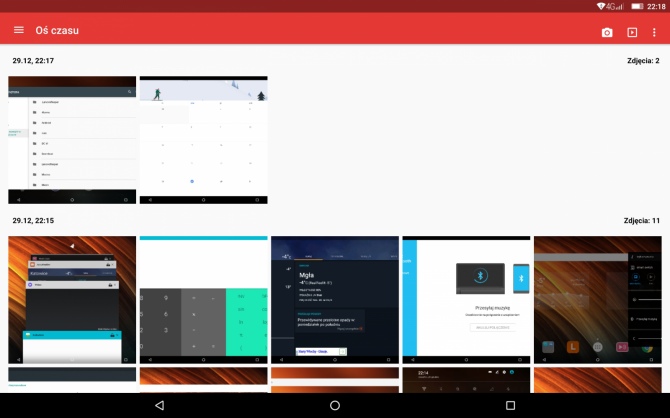Select the 'Oś czasu' title

[x=57, y=31]
